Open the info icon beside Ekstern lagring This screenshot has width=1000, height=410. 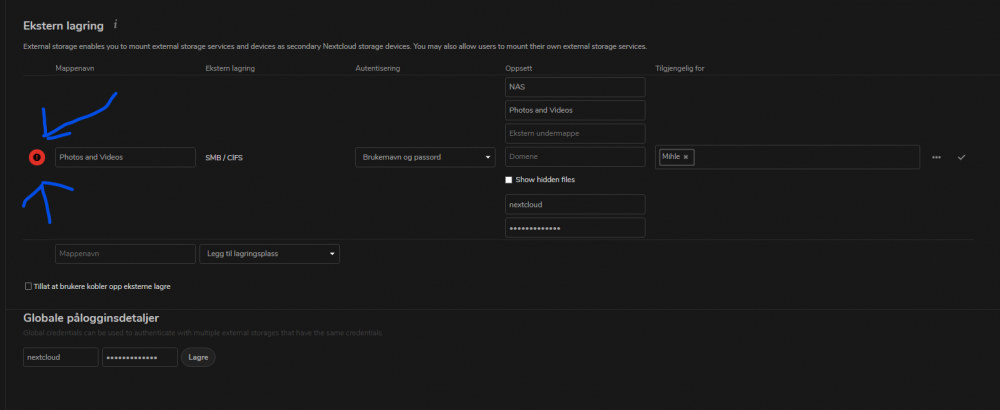tap(115, 25)
